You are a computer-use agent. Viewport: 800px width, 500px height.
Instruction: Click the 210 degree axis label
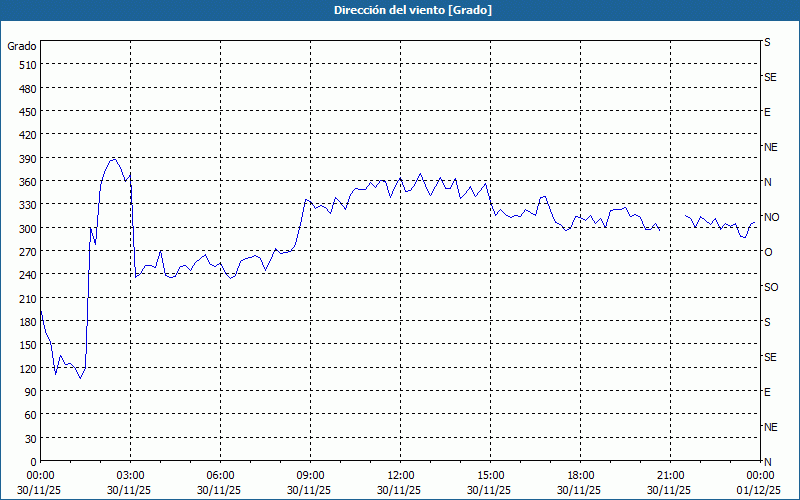(x=29, y=298)
